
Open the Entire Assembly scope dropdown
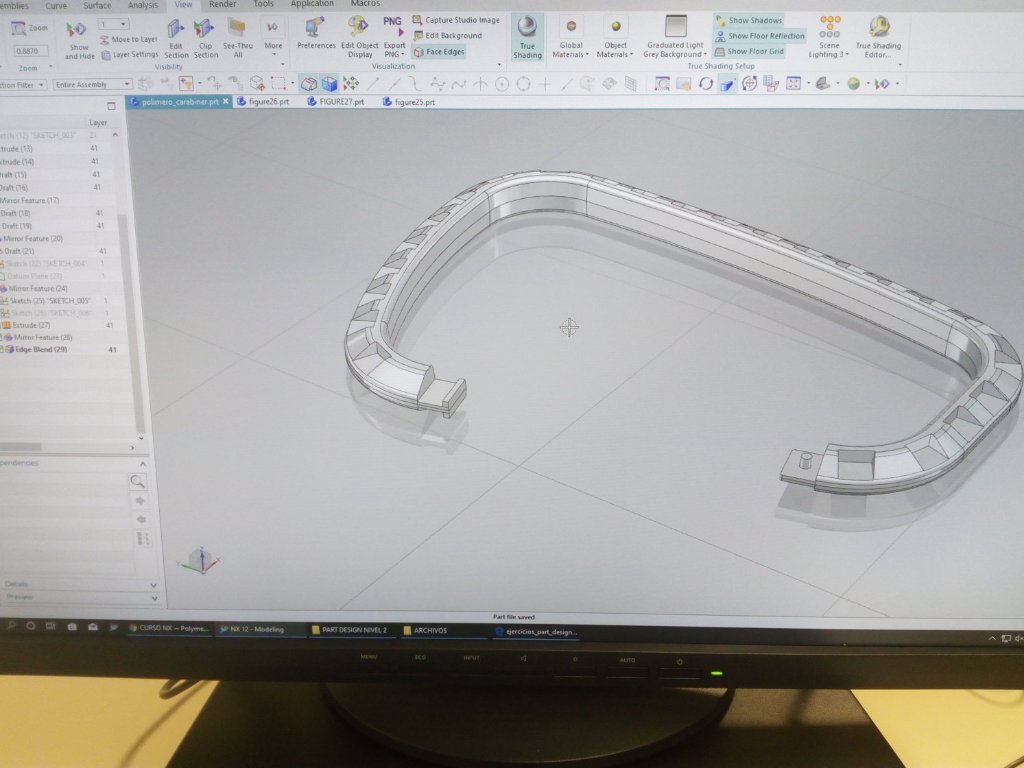[x=93, y=85]
